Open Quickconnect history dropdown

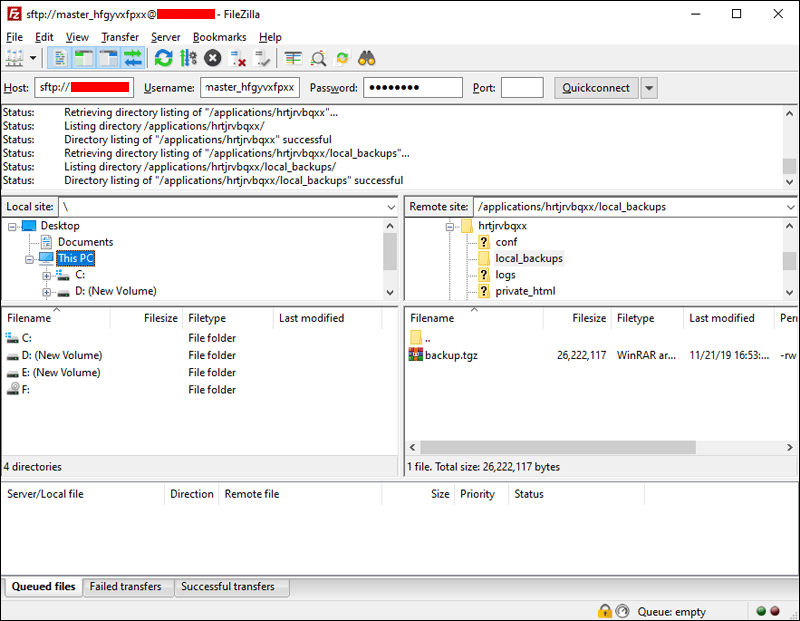click(x=649, y=88)
